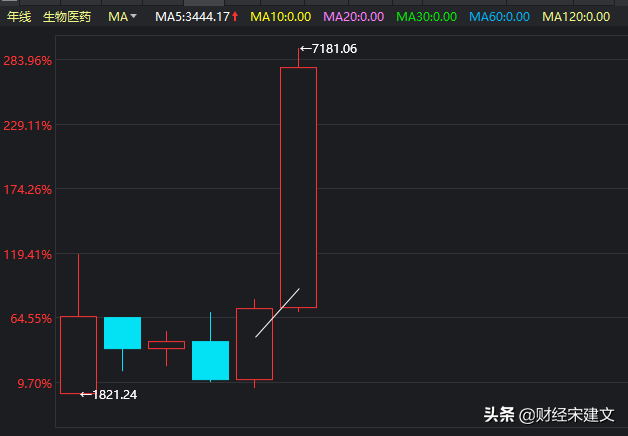Click the 174.26% axis label
Screen dimensions: 628x436
pyautogui.click(x=28, y=190)
